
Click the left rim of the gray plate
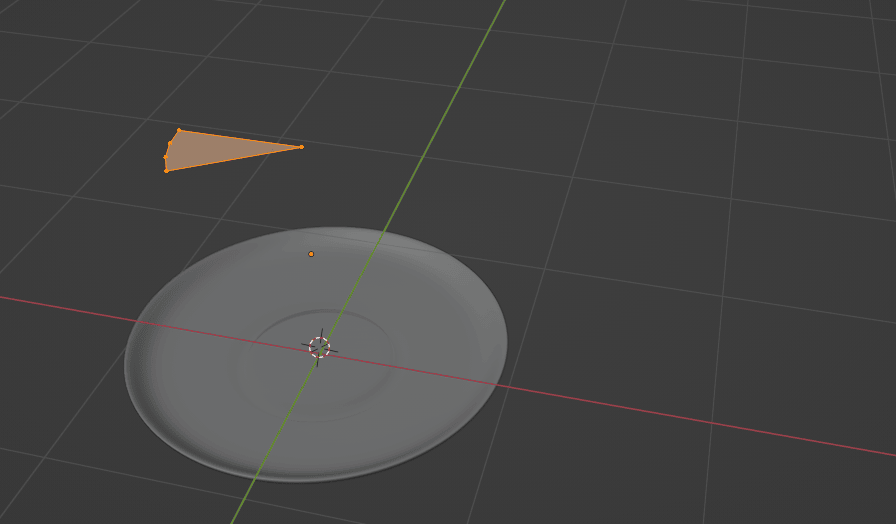(x=129, y=365)
